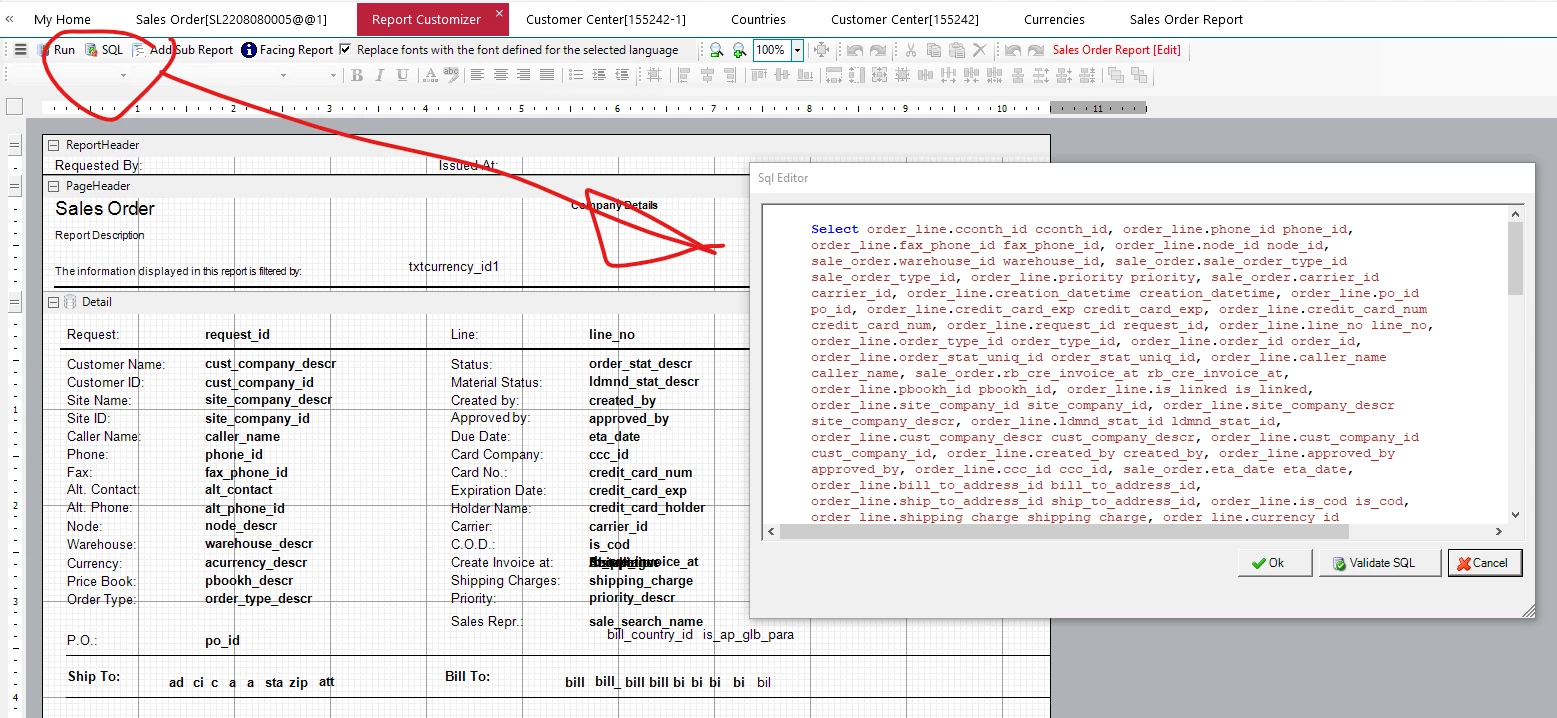
Task: Click the Validate SQL button
Action: [1380, 563]
